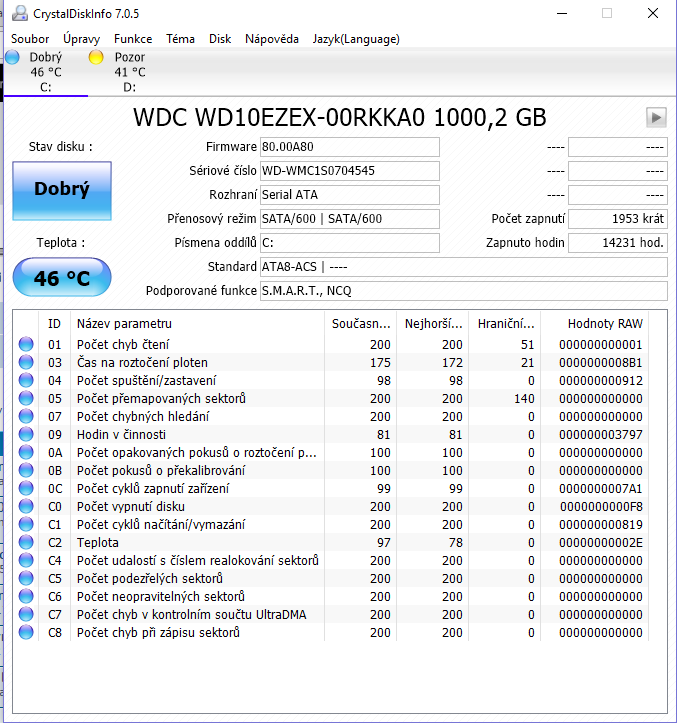Click the Přenosový režim SATA/600 field
Screen dimensions: 677x723
tap(350, 219)
